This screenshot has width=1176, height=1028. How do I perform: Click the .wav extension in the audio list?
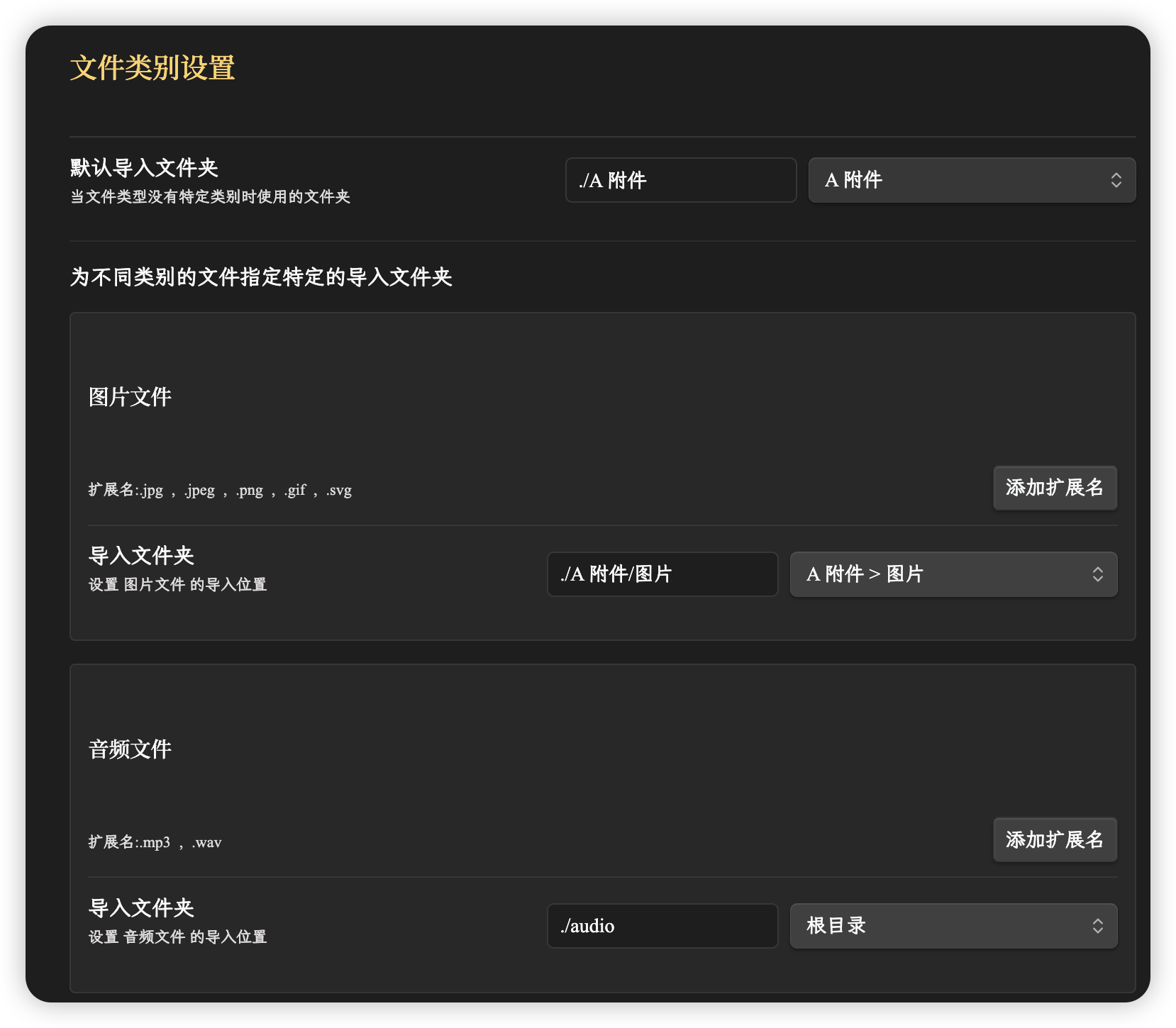[206, 843]
